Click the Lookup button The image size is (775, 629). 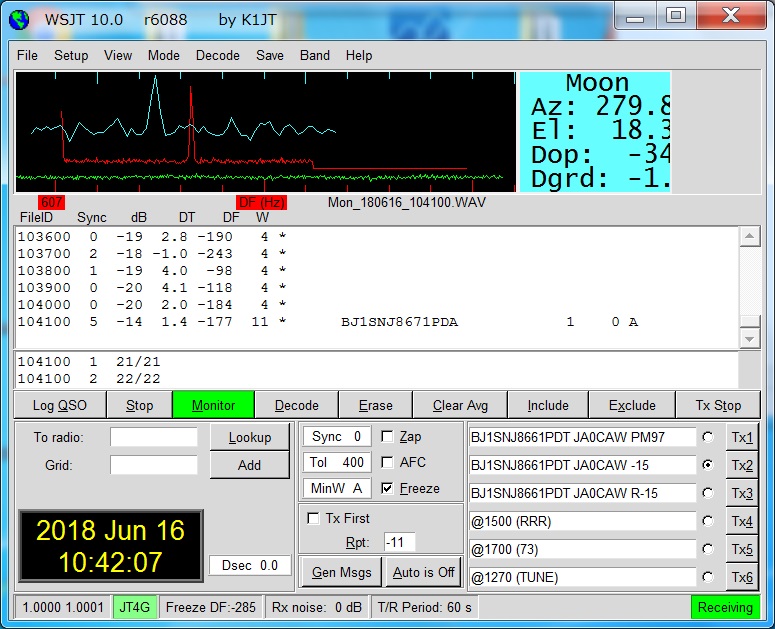click(x=250, y=437)
